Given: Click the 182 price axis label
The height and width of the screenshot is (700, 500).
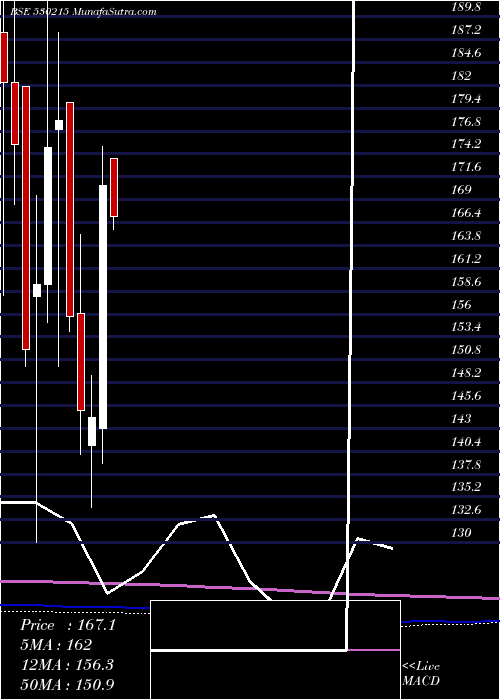Looking at the screenshot, I should (461, 76).
